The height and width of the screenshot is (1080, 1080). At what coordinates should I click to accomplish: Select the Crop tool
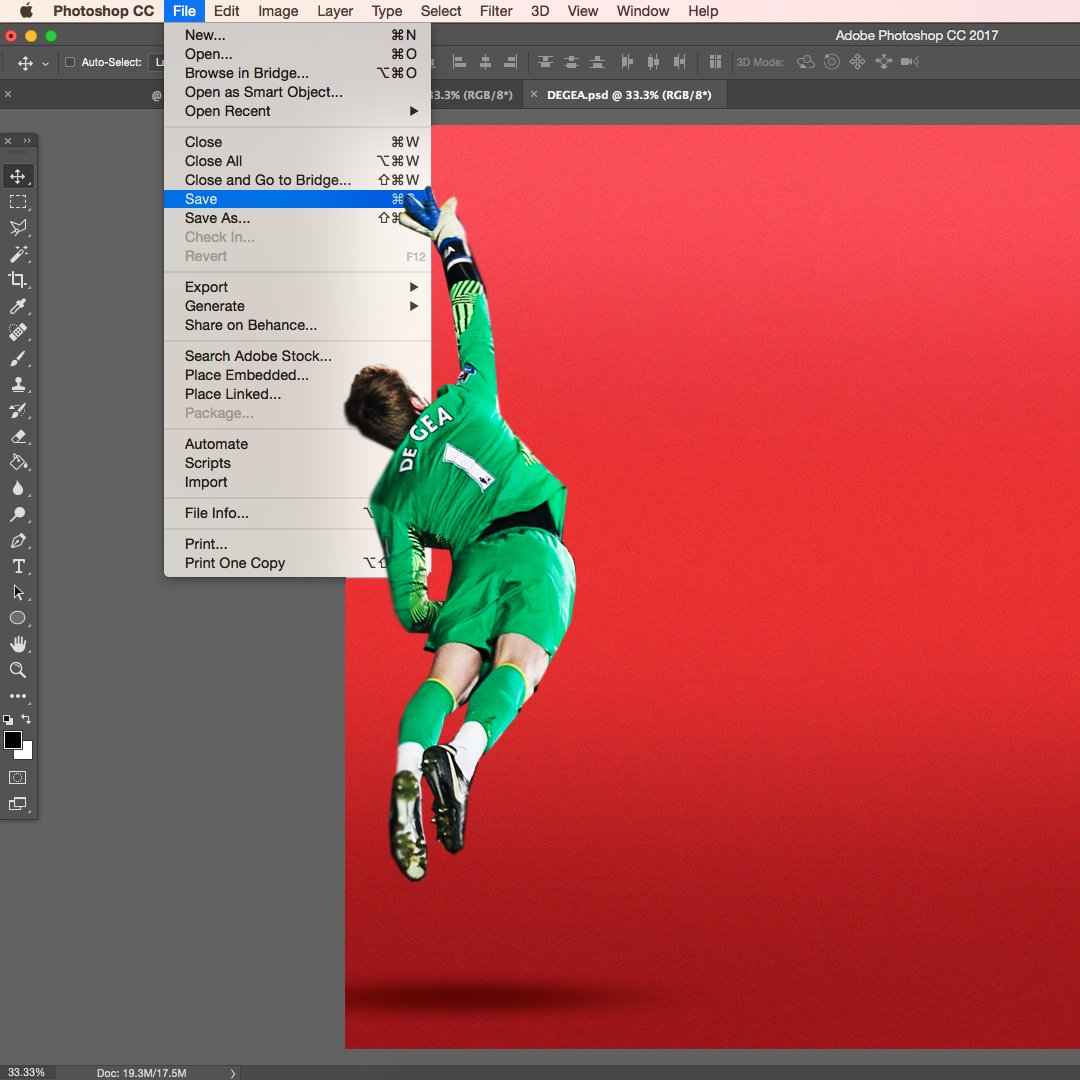(18, 280)
